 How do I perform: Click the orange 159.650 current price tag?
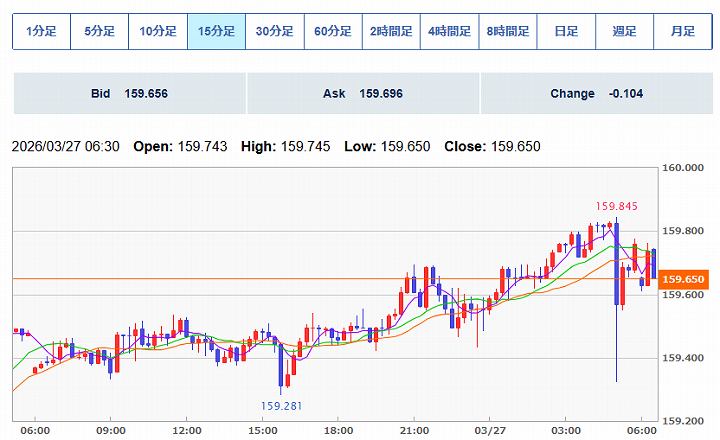pyautogui.click(x=686, y=279)
